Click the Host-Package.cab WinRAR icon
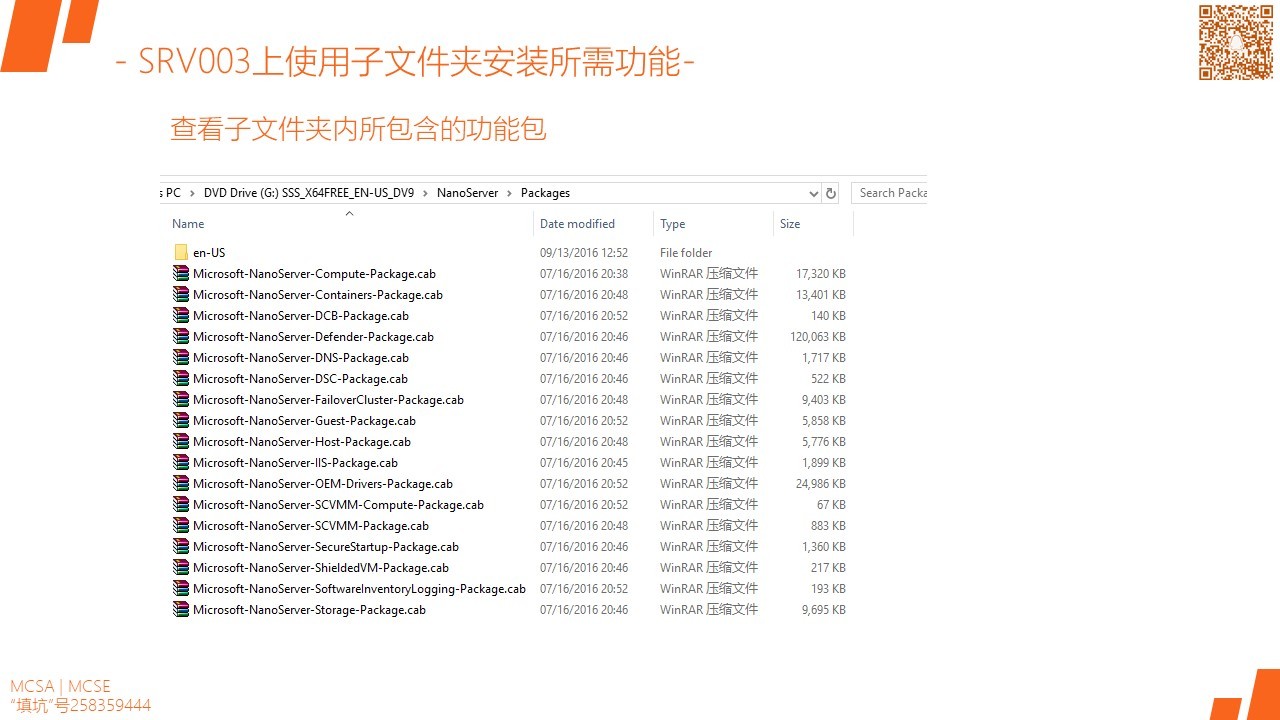Image resolution: width=1280 pixels, height=720 pixels. coord(181,441)
